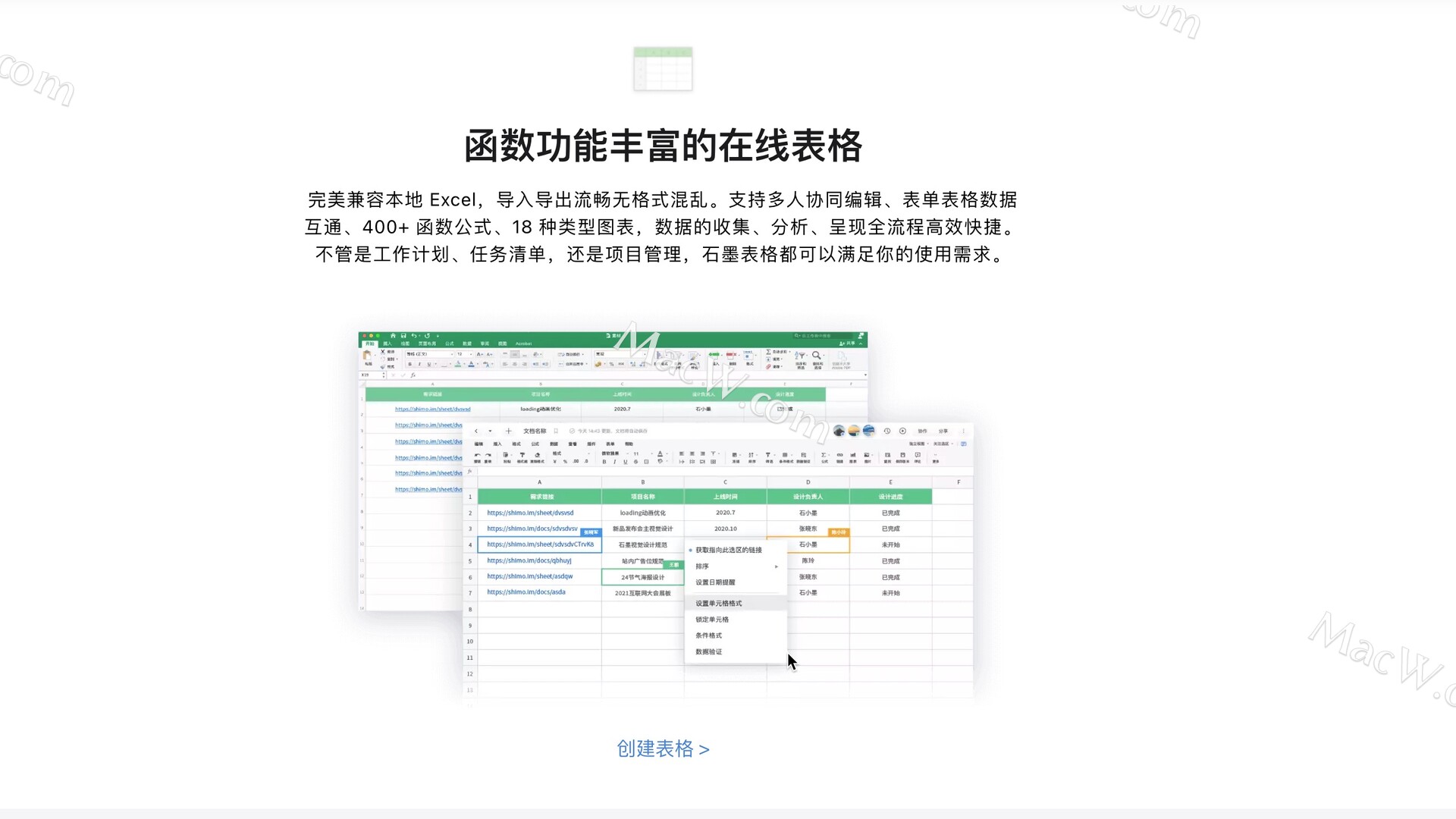Toggle underline U in the Shimo toolbar
This screenshot has height=819, width=1456.
pyautogui.click(x=626, y=462)
